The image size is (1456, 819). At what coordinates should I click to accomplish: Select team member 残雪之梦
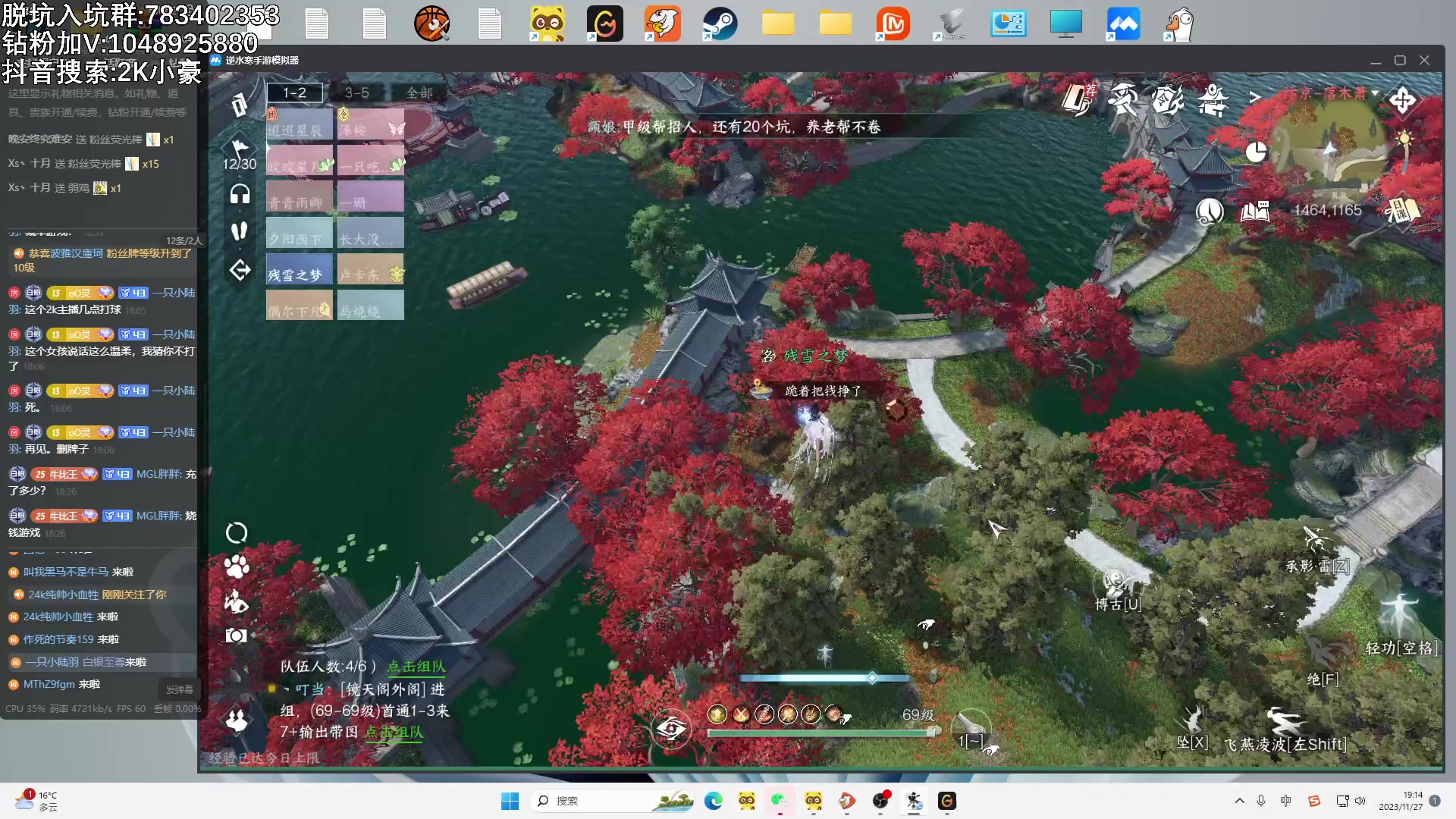(300, 269)
